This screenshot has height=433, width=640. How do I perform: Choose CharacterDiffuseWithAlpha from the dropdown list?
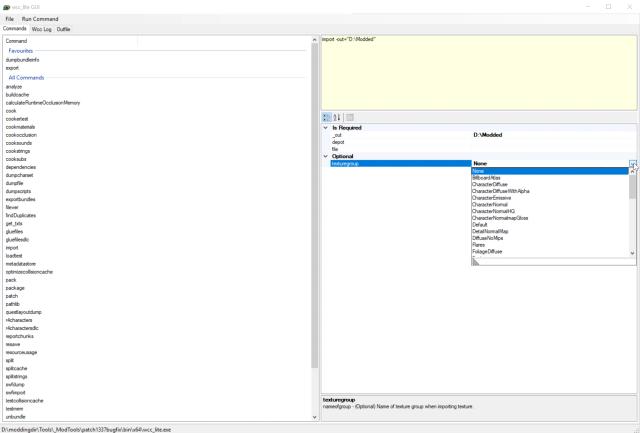click(x=550, y=191)
